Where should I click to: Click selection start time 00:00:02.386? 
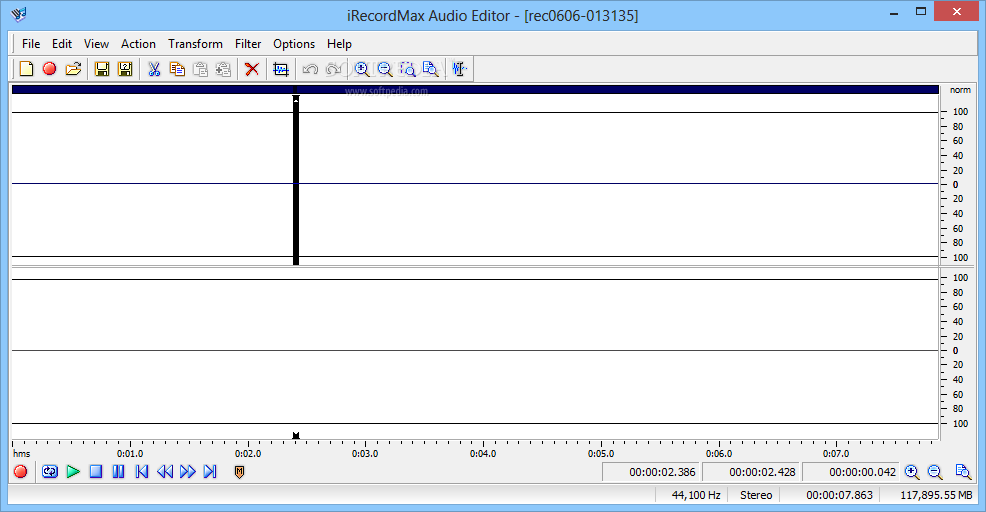[x=651, y=472]
